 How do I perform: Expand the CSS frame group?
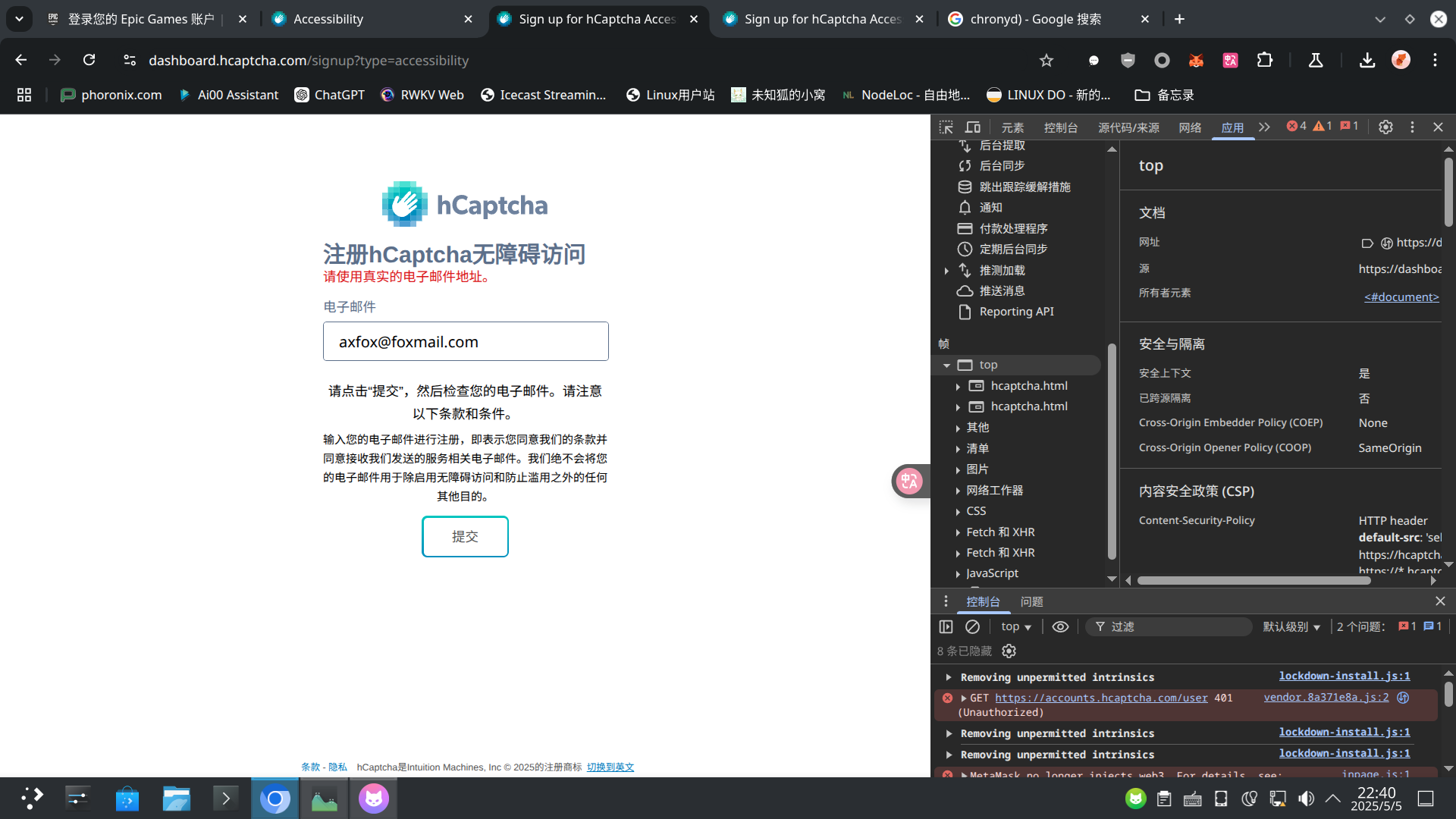[x=958, y=512]
